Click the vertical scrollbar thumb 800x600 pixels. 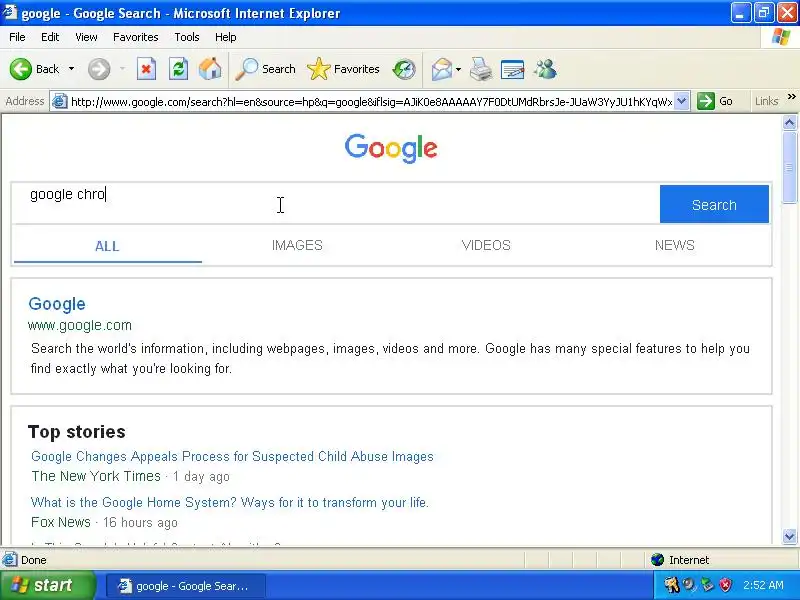(x=789, y=167)
